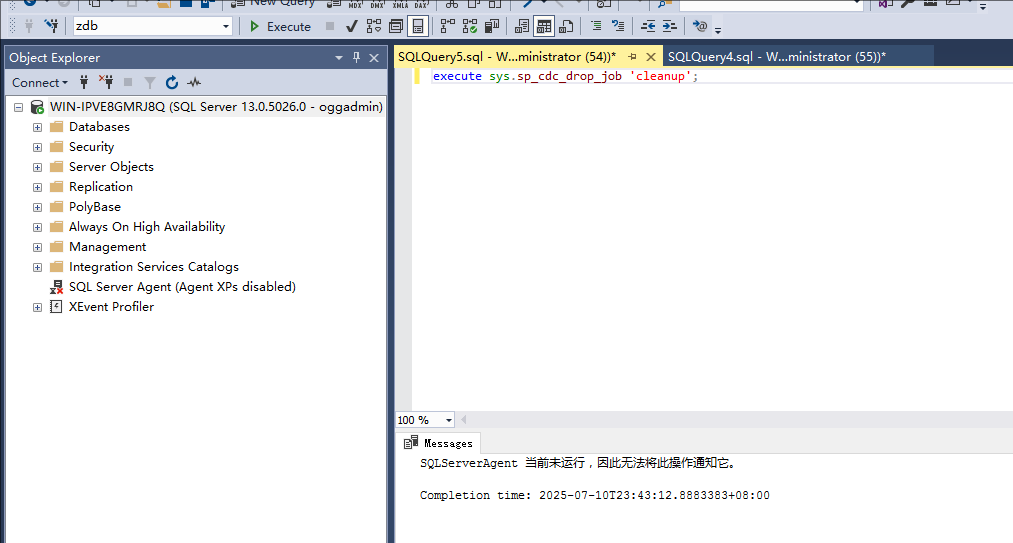Expand Always On High Availability
This screenshot has width=1013, height=543.
click(x=37, y=228)
